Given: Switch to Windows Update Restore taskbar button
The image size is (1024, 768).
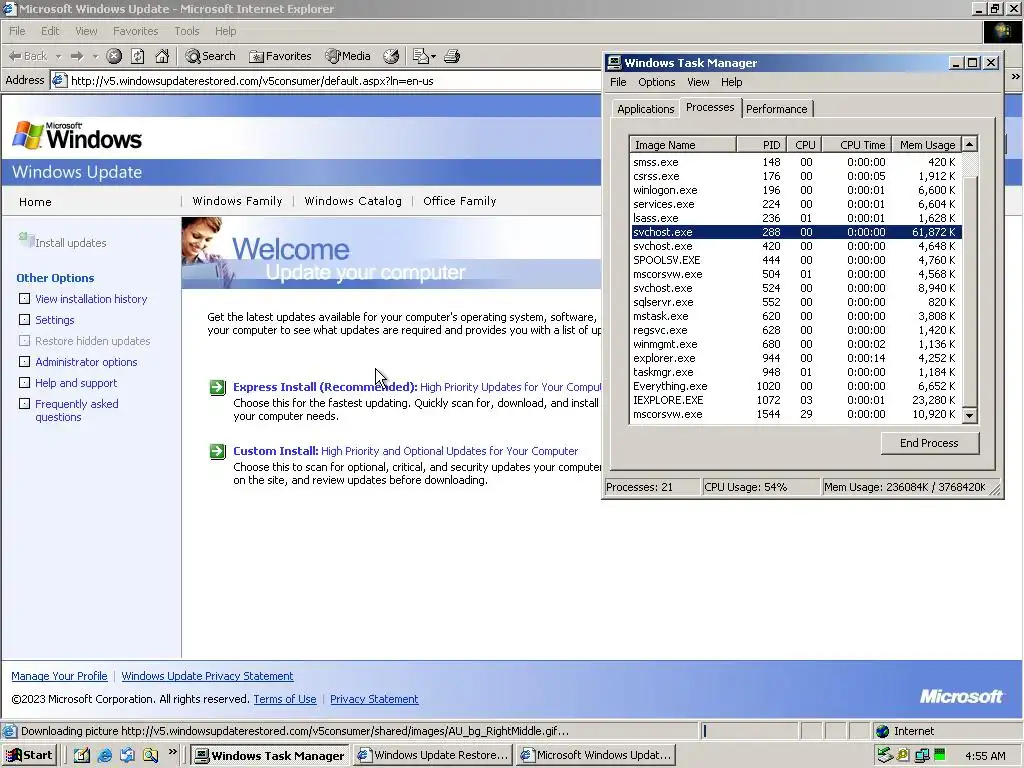Looking at the screenshot, I should click(x=433, y=755).
